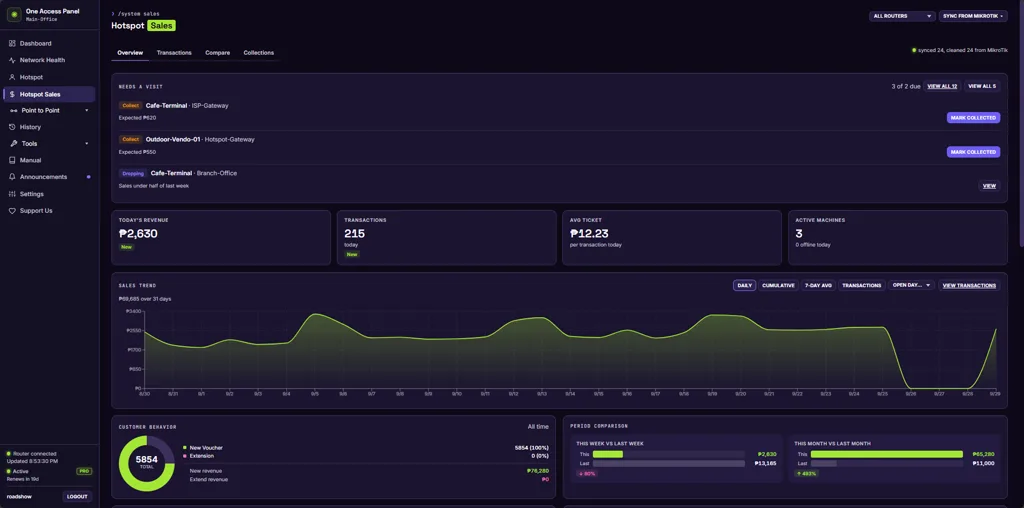
Task: Click the customer behavior donut chart
Action: pyautogui.click(x=146, y=463)
